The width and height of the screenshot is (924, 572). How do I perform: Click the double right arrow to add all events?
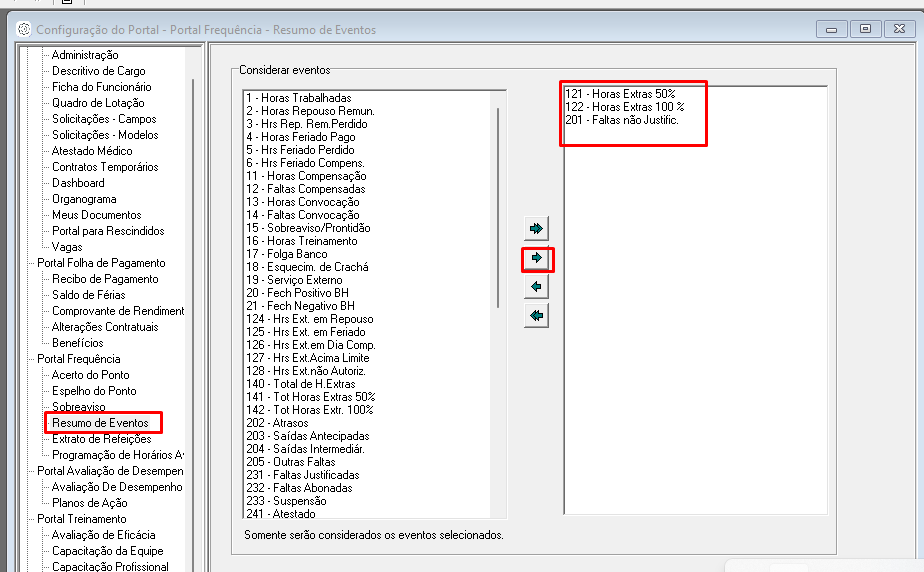click(x=537, y=229)
